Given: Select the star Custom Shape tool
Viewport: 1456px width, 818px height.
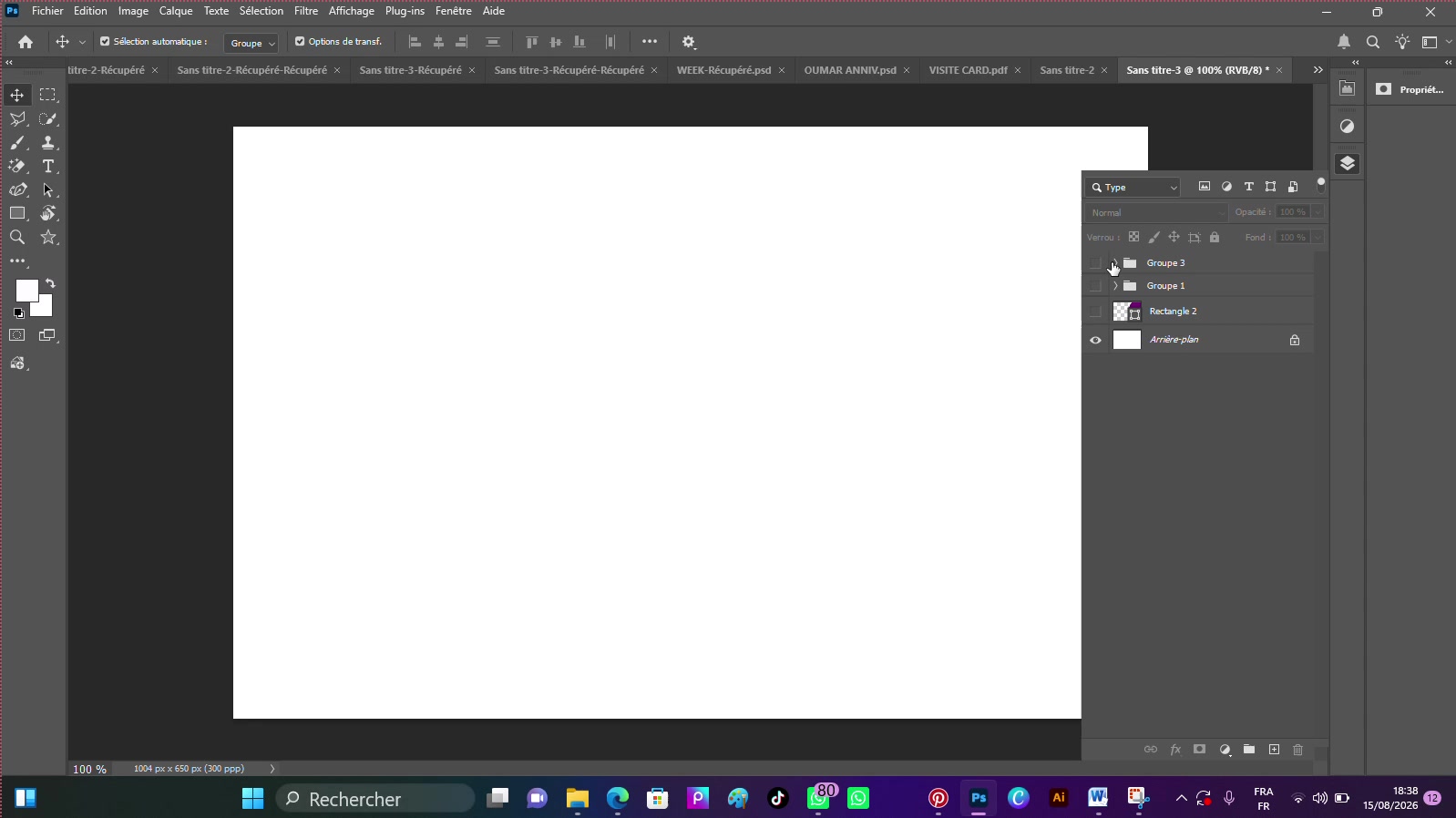Looking at the screenshot, I should tap(48, 238).
